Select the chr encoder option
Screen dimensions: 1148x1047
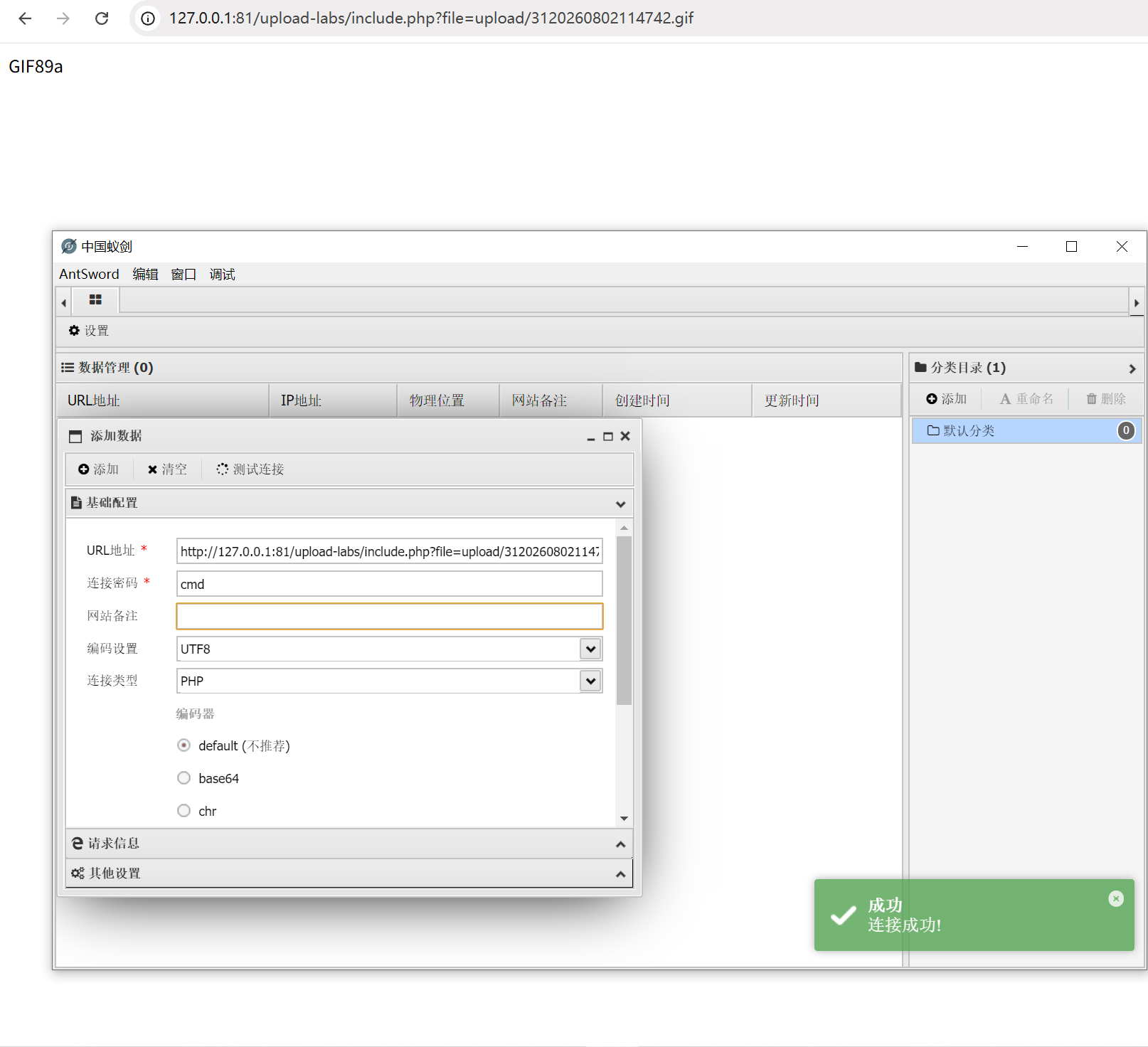184,811
